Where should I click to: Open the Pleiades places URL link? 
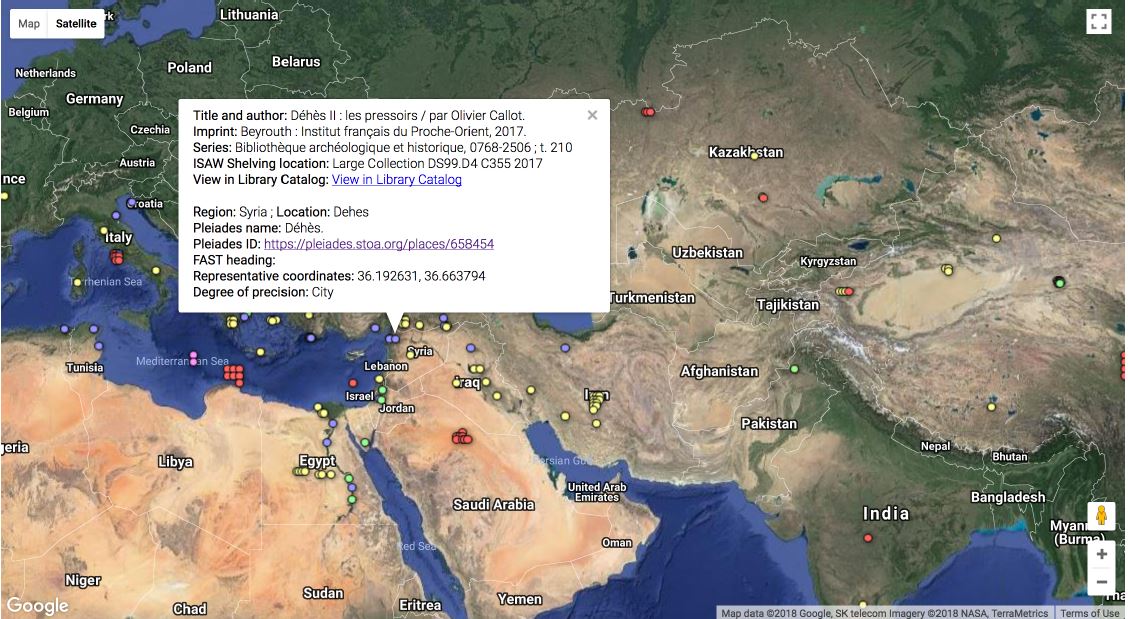pyautogui.click(x=378, y=244)
